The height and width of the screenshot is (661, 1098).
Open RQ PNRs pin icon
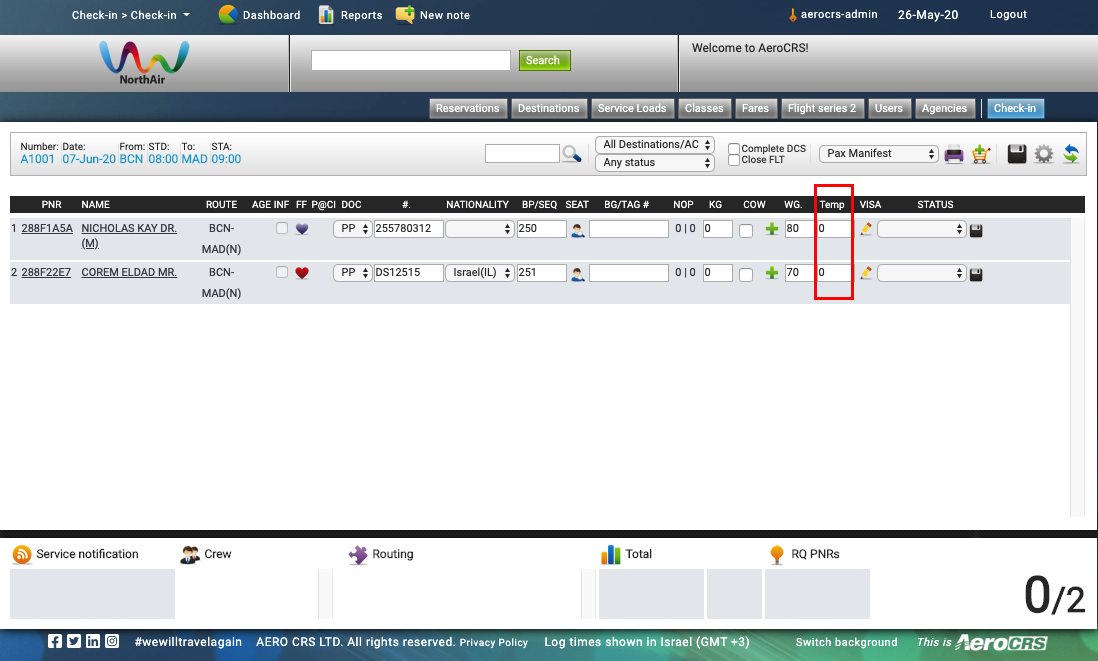[x=777, y=555]
